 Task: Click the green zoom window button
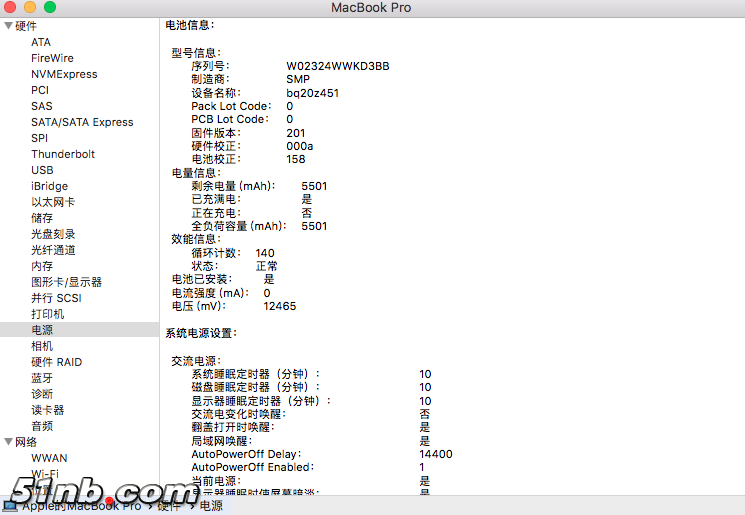(x=50, y=7)
